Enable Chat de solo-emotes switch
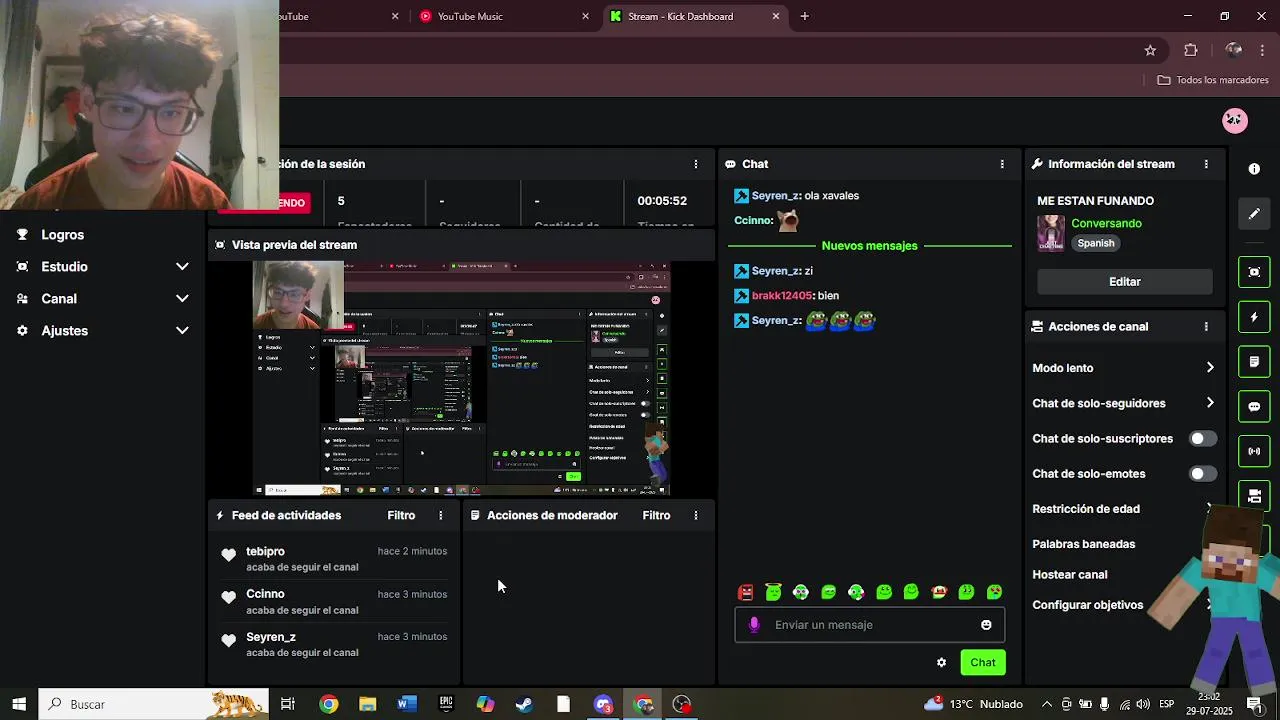 click(1203, 474)
